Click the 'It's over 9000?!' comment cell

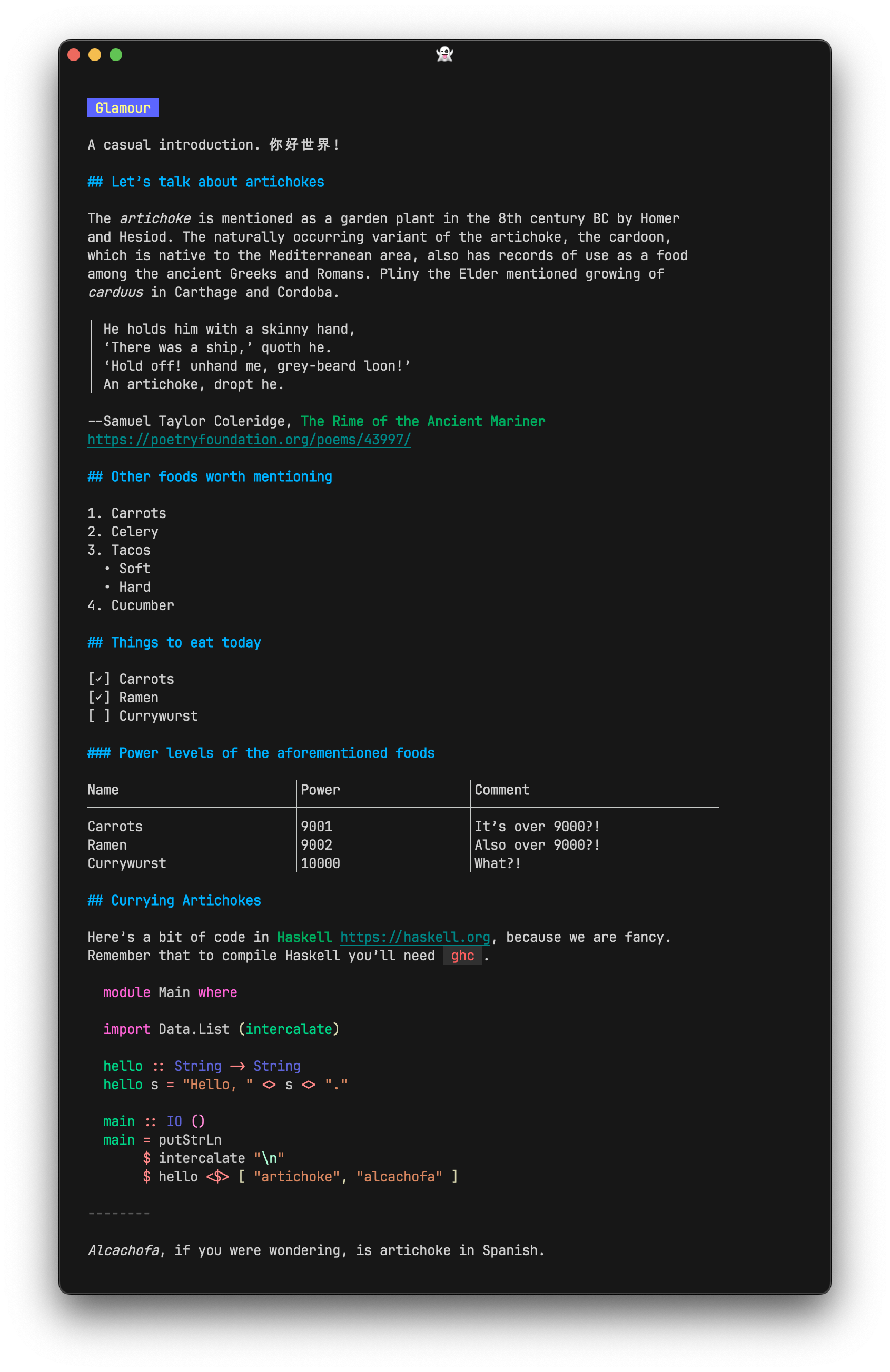point(538,827)
